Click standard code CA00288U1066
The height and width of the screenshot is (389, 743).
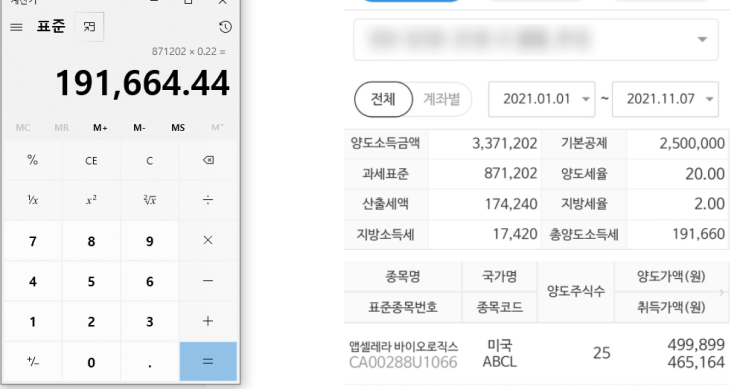[x=403, y=362]
